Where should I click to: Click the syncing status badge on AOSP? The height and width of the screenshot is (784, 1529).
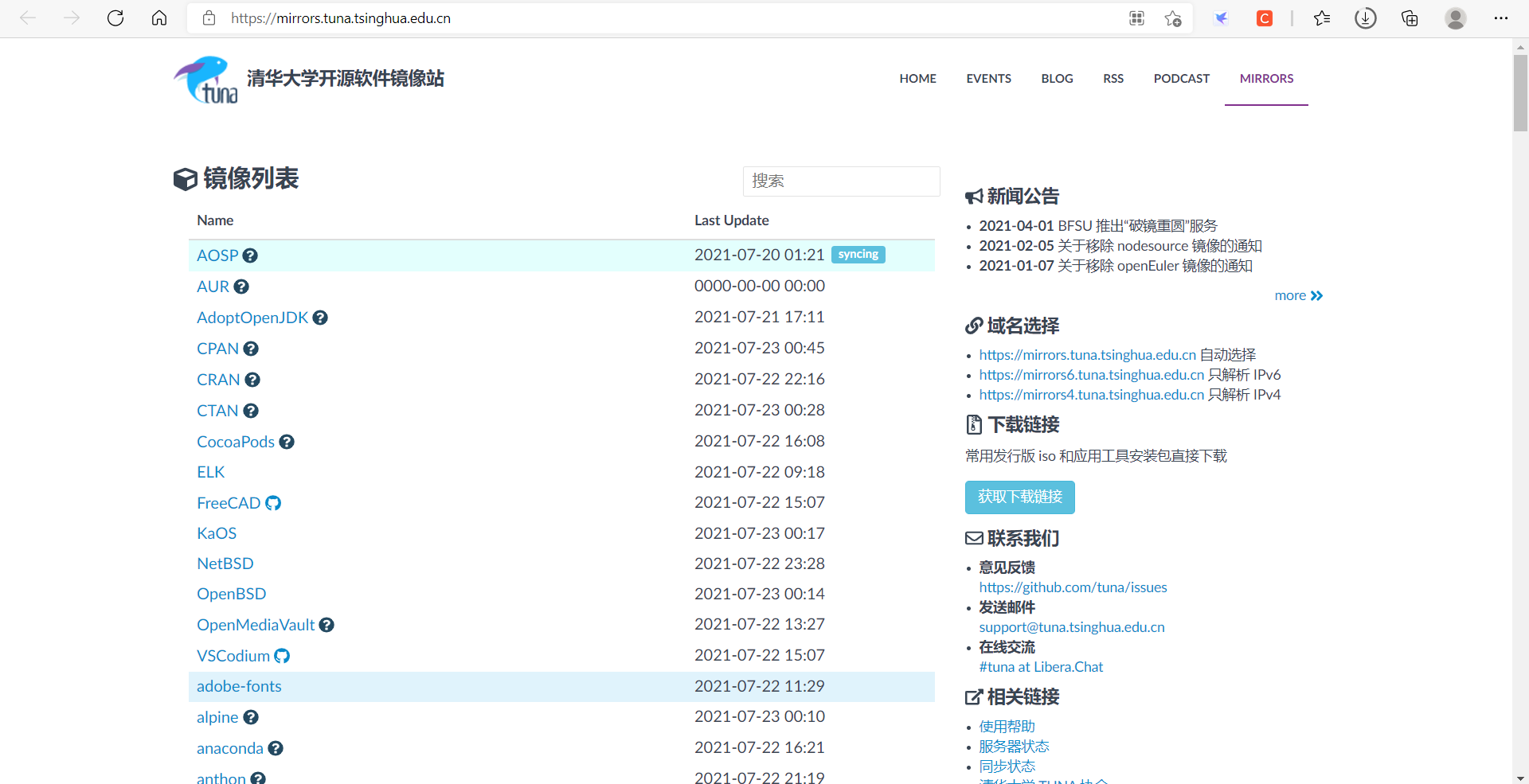(858, 255)
